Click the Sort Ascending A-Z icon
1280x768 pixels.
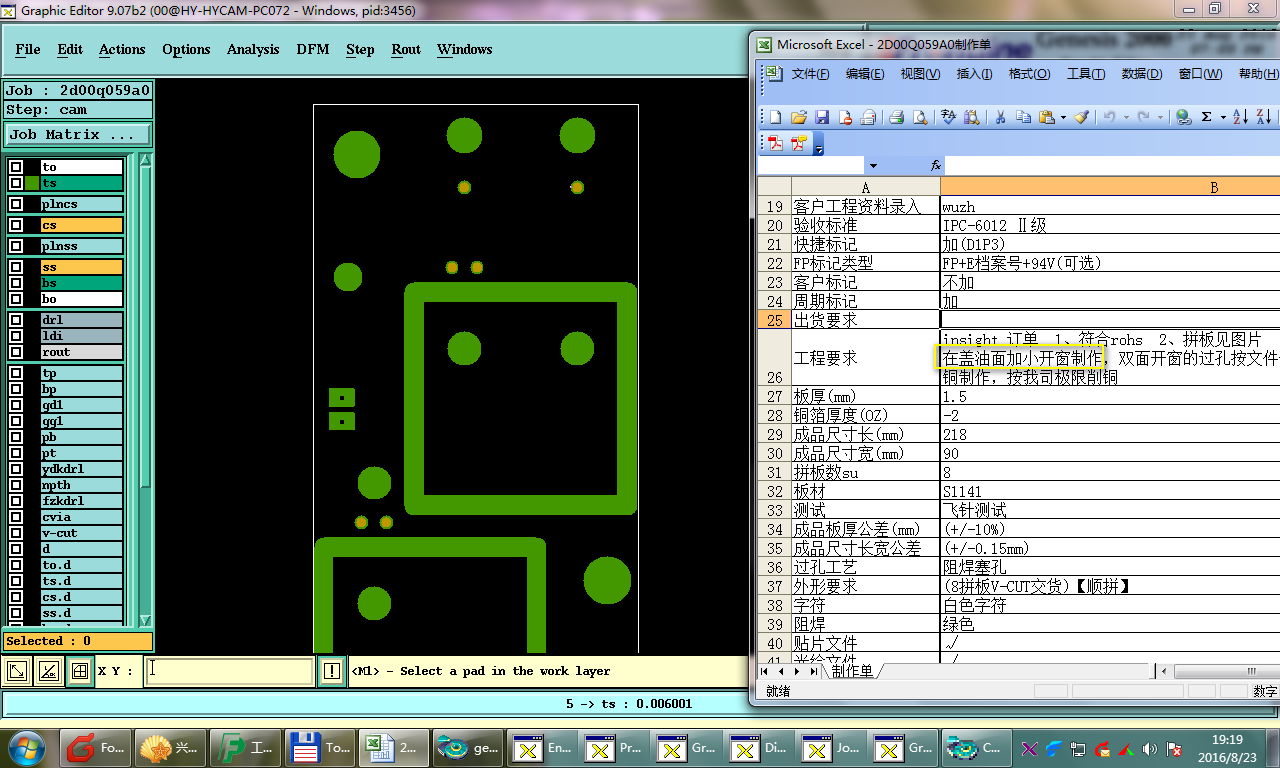point(1240,117)
